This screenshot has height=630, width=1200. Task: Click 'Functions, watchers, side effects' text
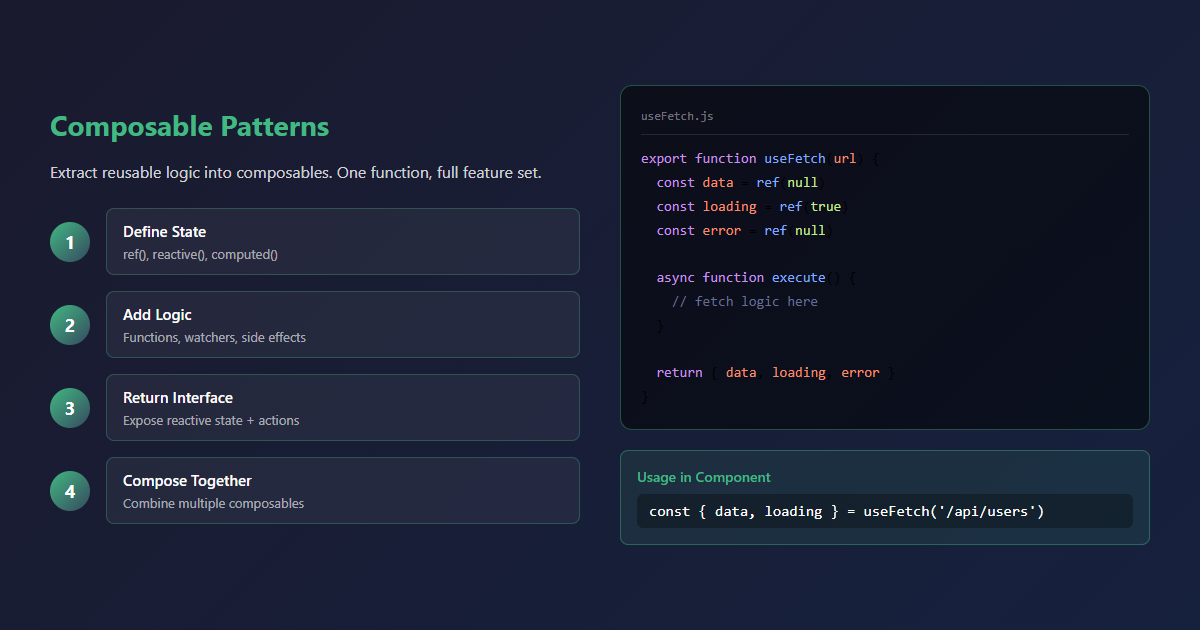(x=214, y=337)
